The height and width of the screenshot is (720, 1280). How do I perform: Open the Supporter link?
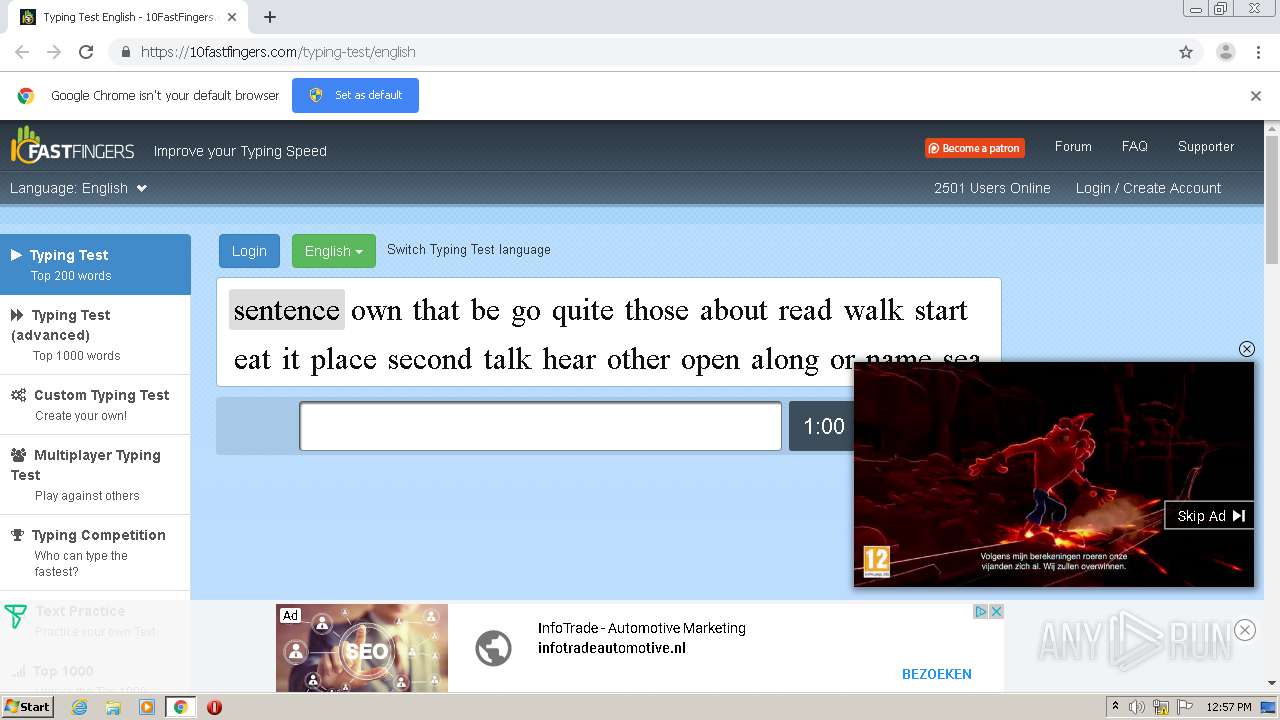(1206, 146)
